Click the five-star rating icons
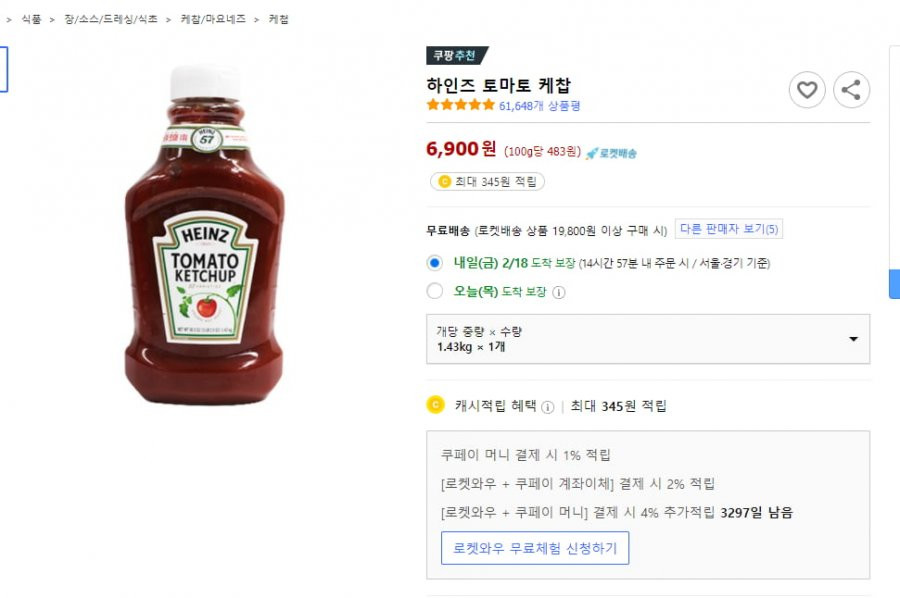900x598 pixels. pyautogui.click(x=460, y=104)
